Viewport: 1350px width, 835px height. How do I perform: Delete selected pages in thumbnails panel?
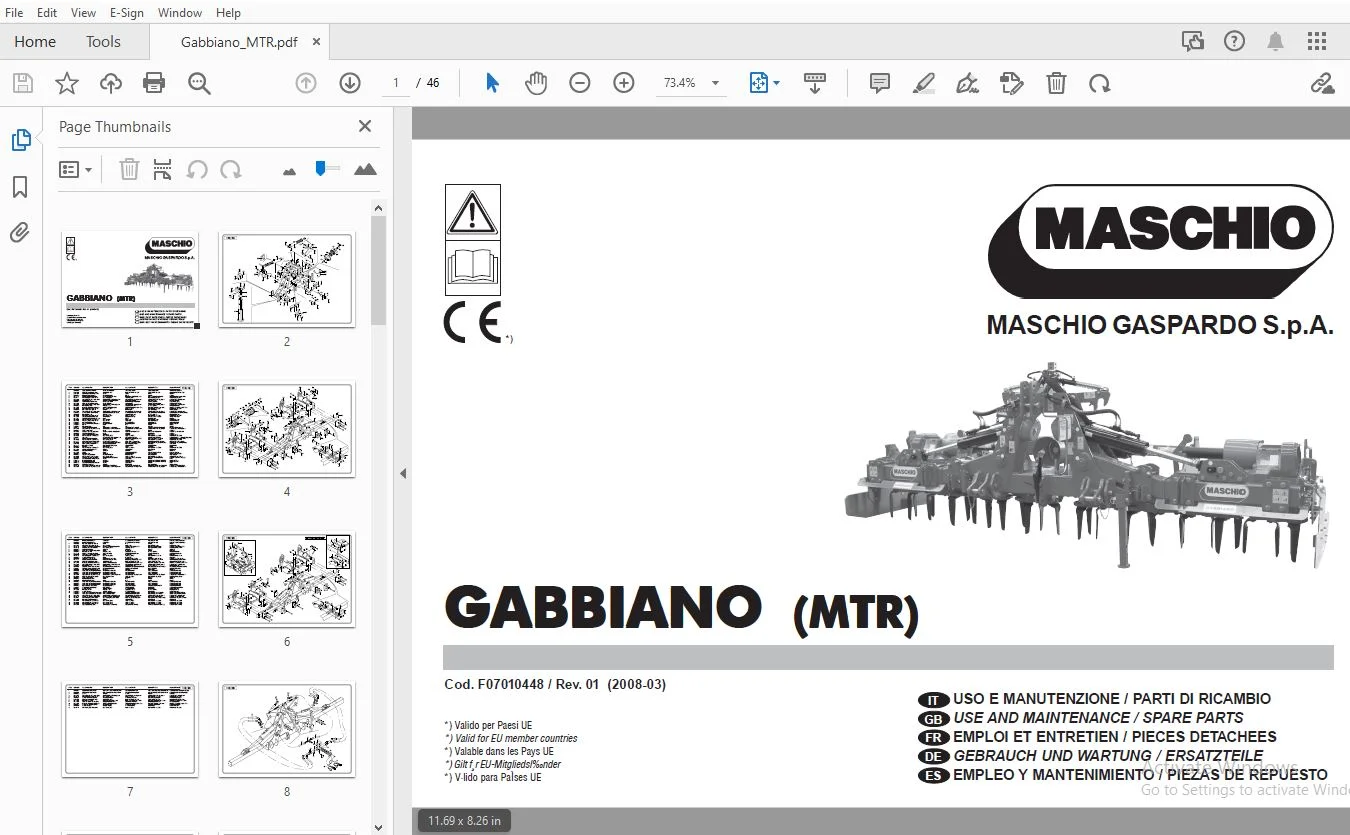point(129,169)
